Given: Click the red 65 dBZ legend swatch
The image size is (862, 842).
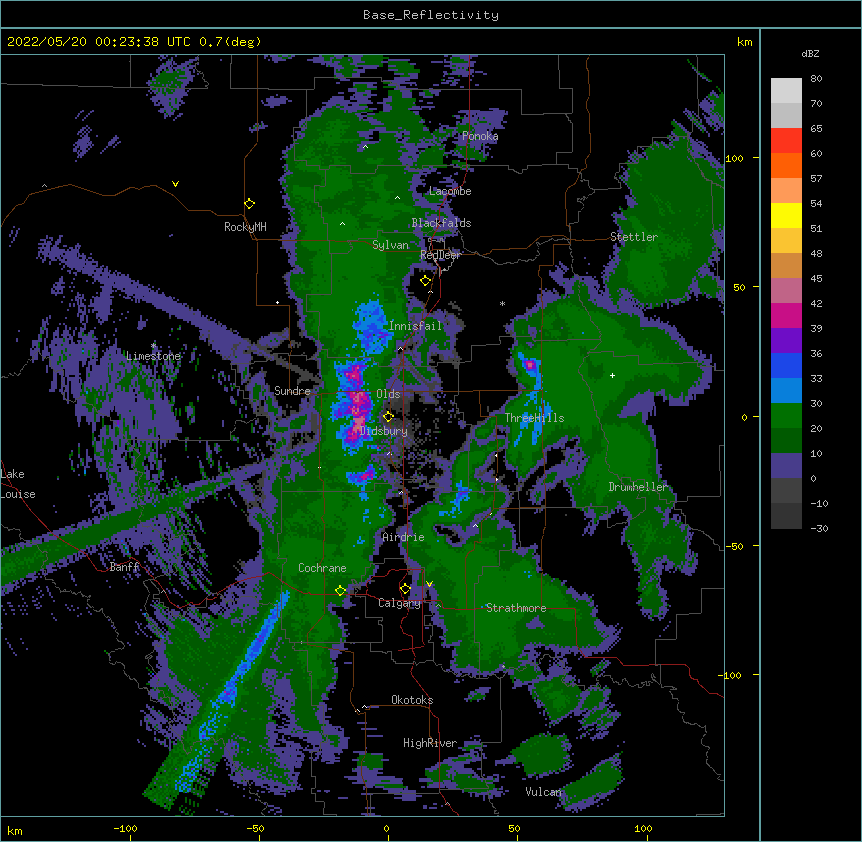Looking at the screenshot, I should 786,141.
